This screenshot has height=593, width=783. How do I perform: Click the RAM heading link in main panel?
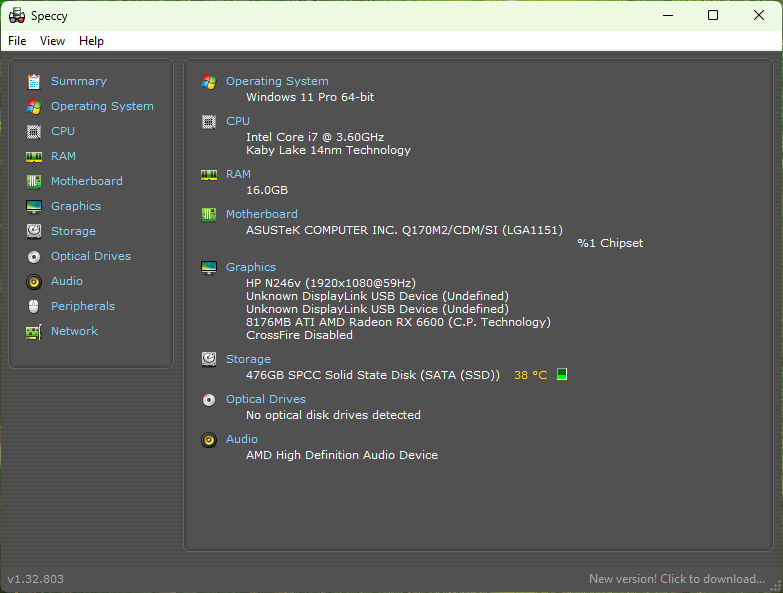point(238,174)
